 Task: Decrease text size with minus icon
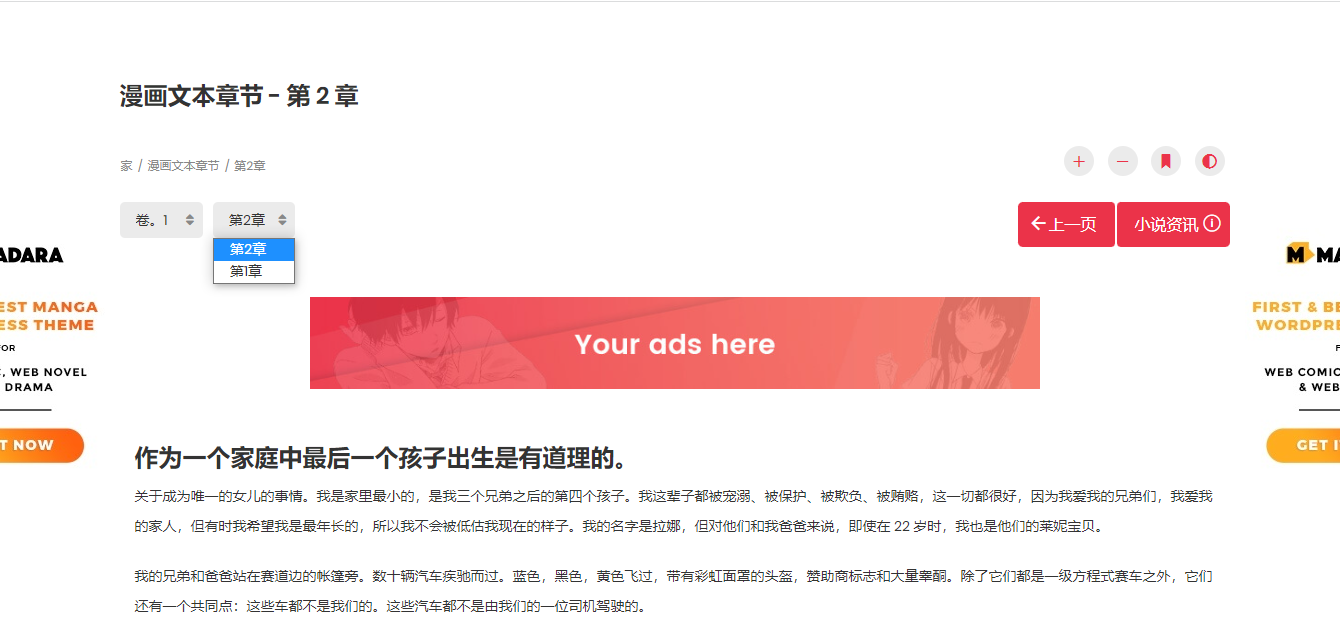tap(1123, 161)
